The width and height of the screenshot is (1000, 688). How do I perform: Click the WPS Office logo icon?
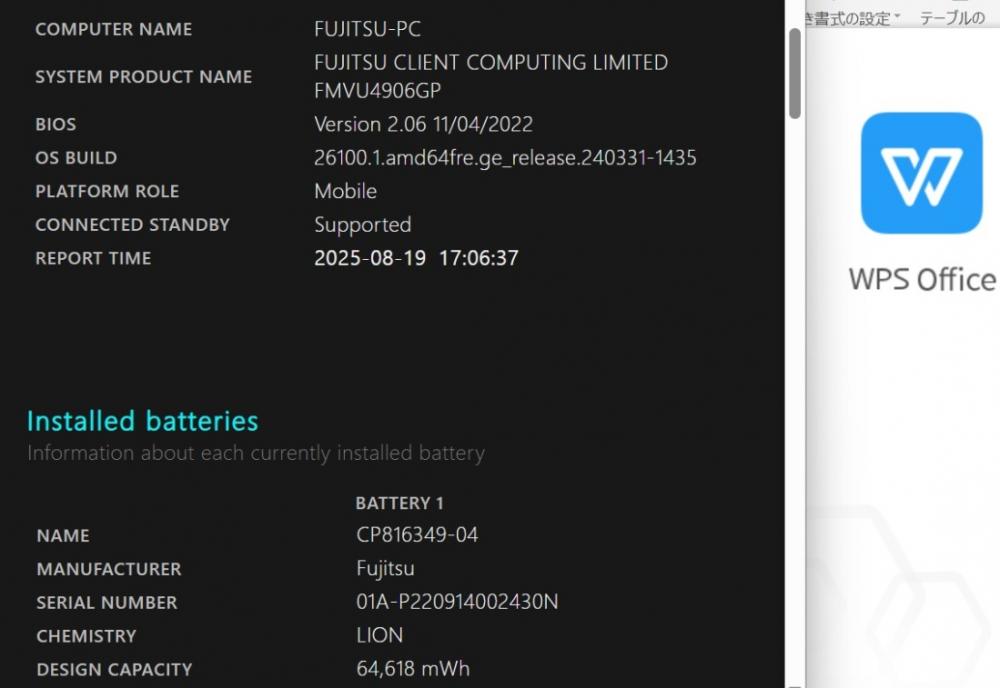pyautogui.click(x=921, y=173)
